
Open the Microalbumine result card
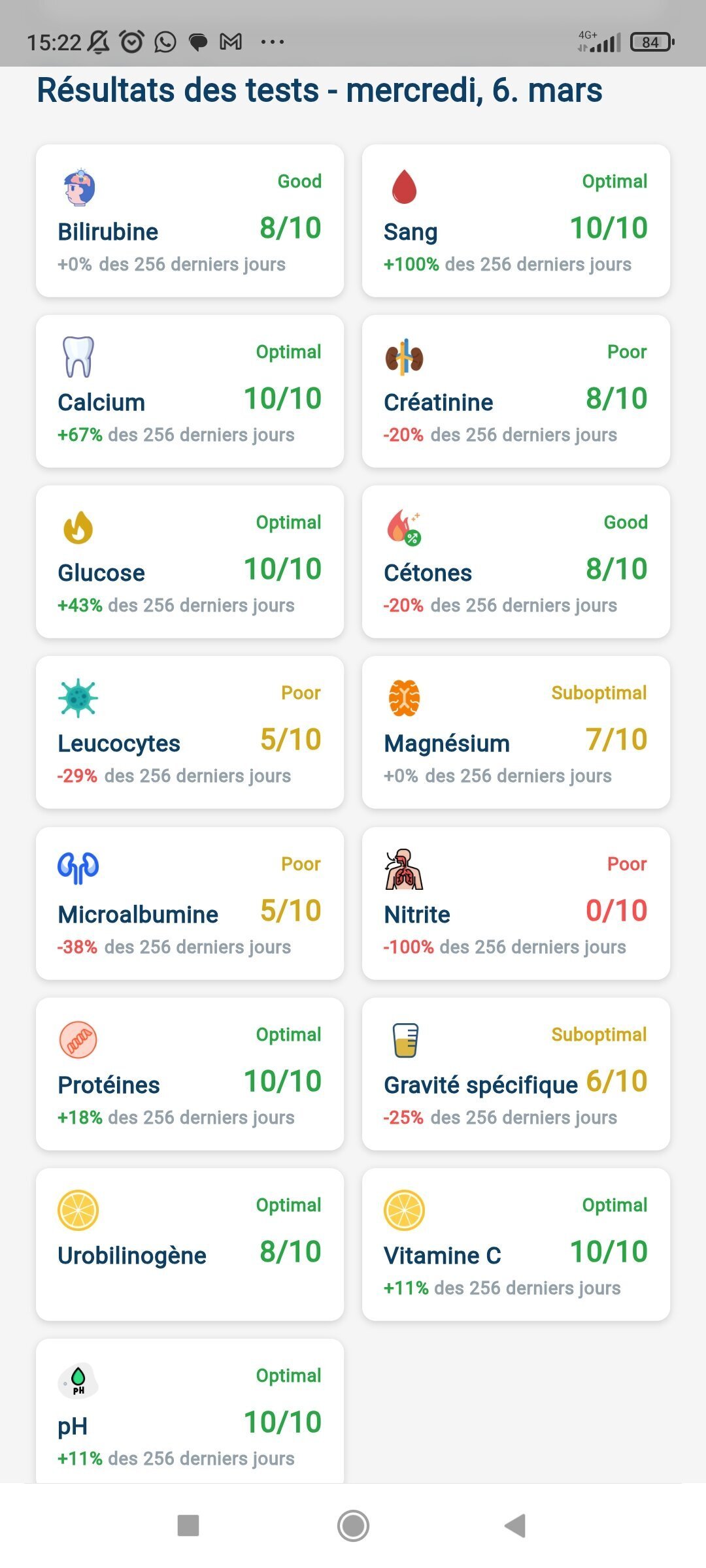(x=190, y=904)
